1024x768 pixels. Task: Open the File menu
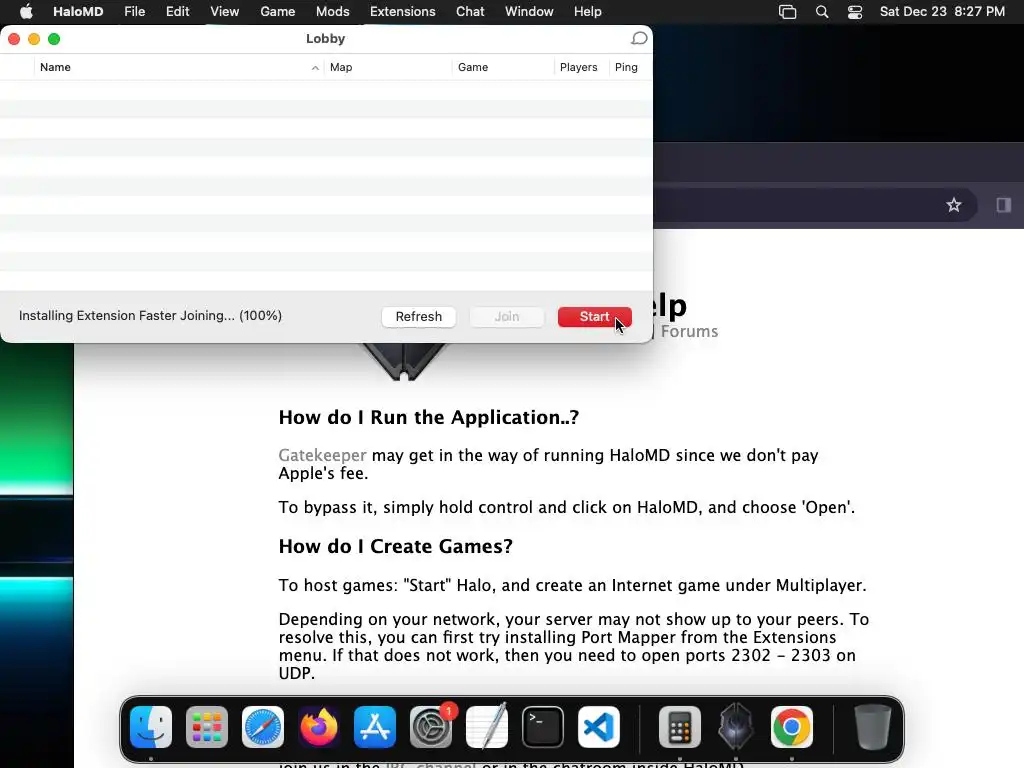pyautogui.click(x=135, y=12)
